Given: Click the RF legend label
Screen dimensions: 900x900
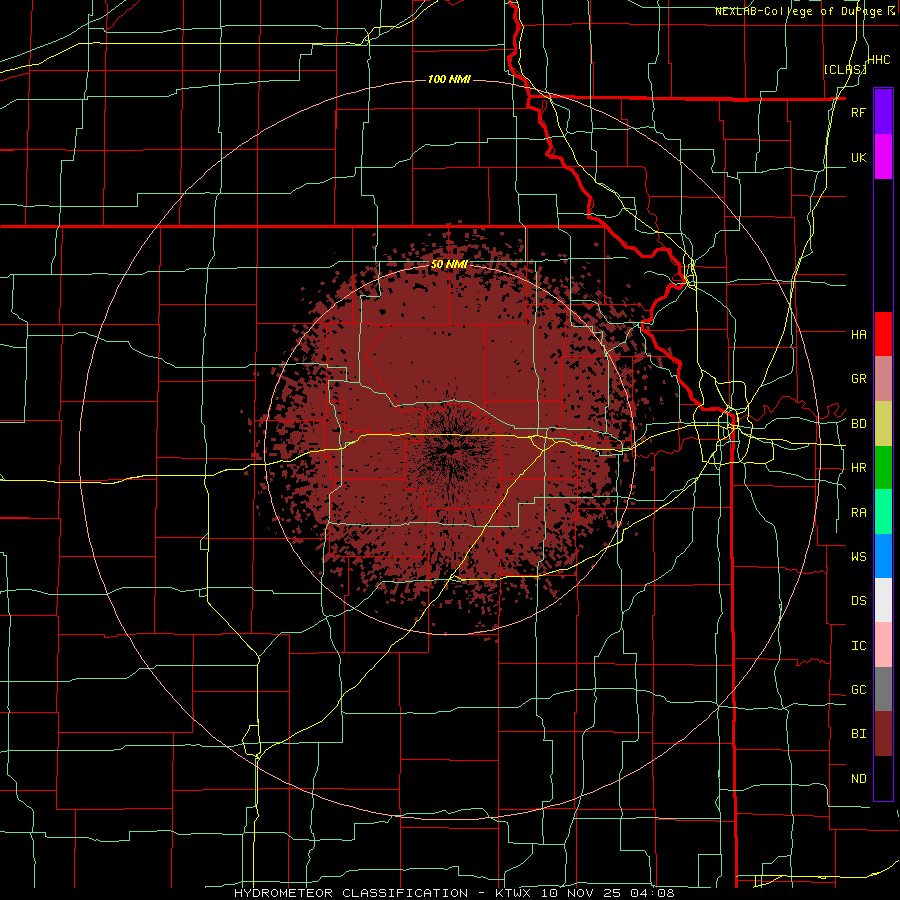Looking at the screenshot, I should [x=858, y=112].
